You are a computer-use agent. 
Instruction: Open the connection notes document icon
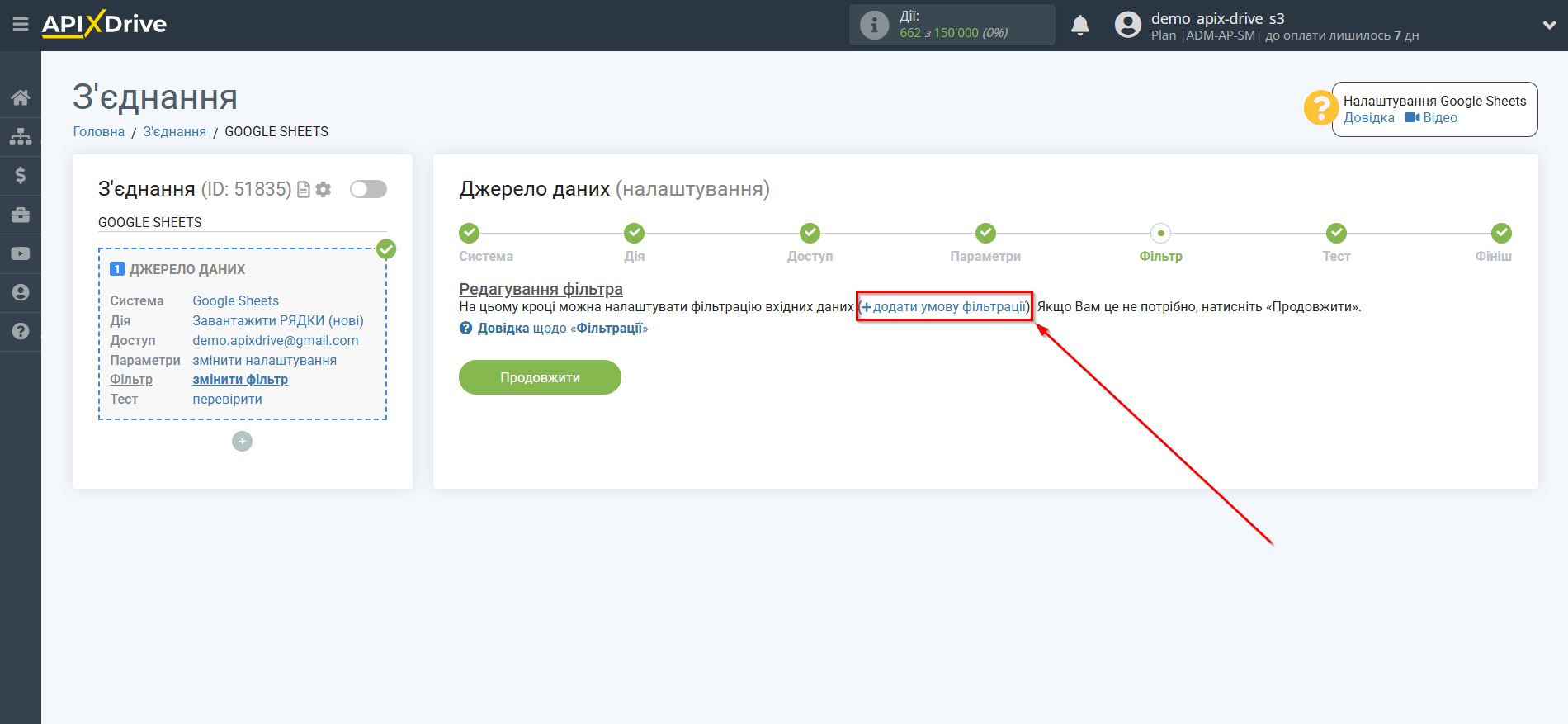[x=304, y=190]
